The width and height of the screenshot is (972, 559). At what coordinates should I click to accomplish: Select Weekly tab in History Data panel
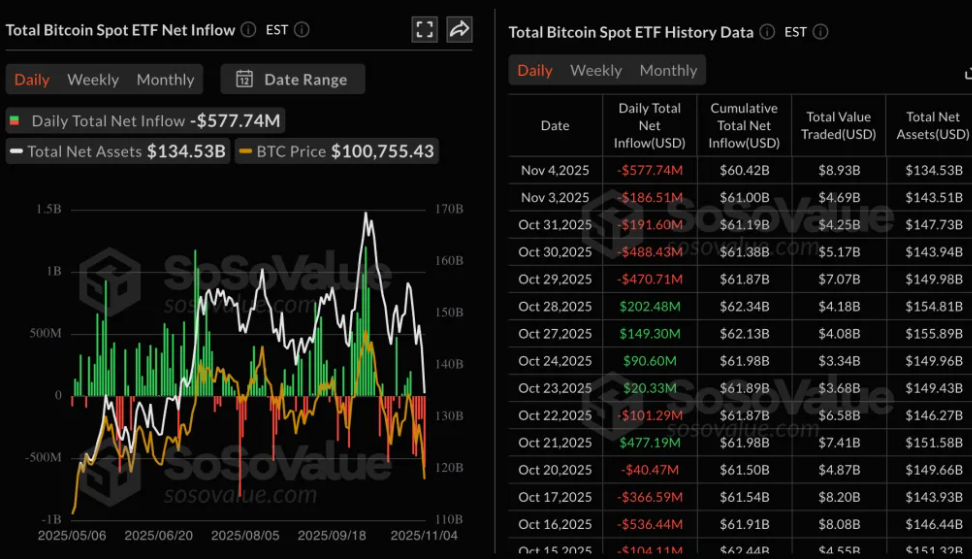click(596, 71)
